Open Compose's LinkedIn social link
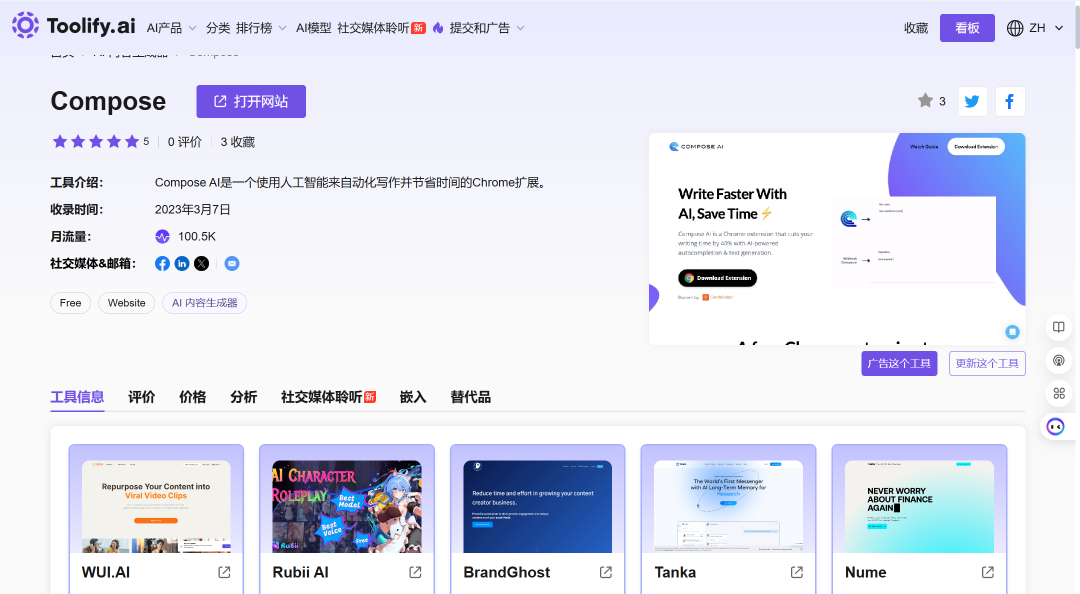The height and width of the screenshot is (594, 1080). tap(182, 263)
